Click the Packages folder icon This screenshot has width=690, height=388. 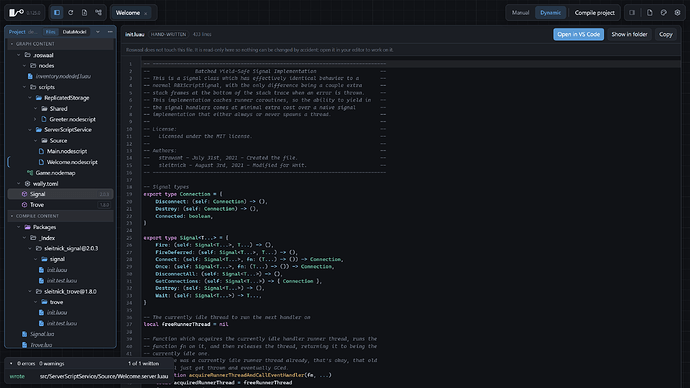[27, 227]
